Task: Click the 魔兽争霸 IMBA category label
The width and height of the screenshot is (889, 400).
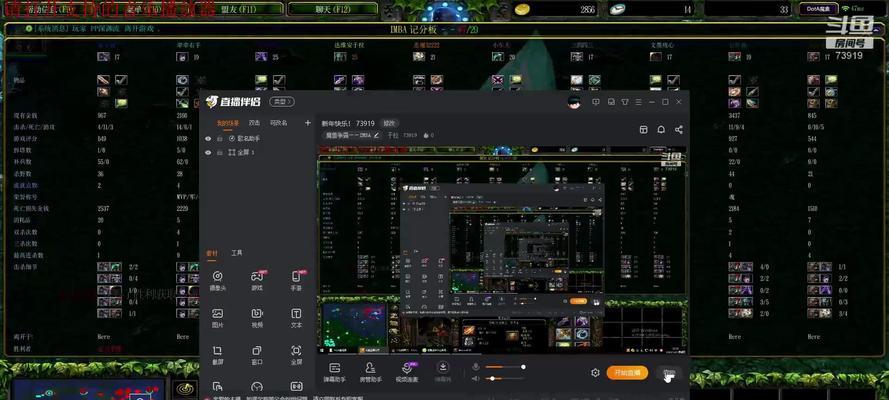Action: pyautogui.click(x=348, y=135)
